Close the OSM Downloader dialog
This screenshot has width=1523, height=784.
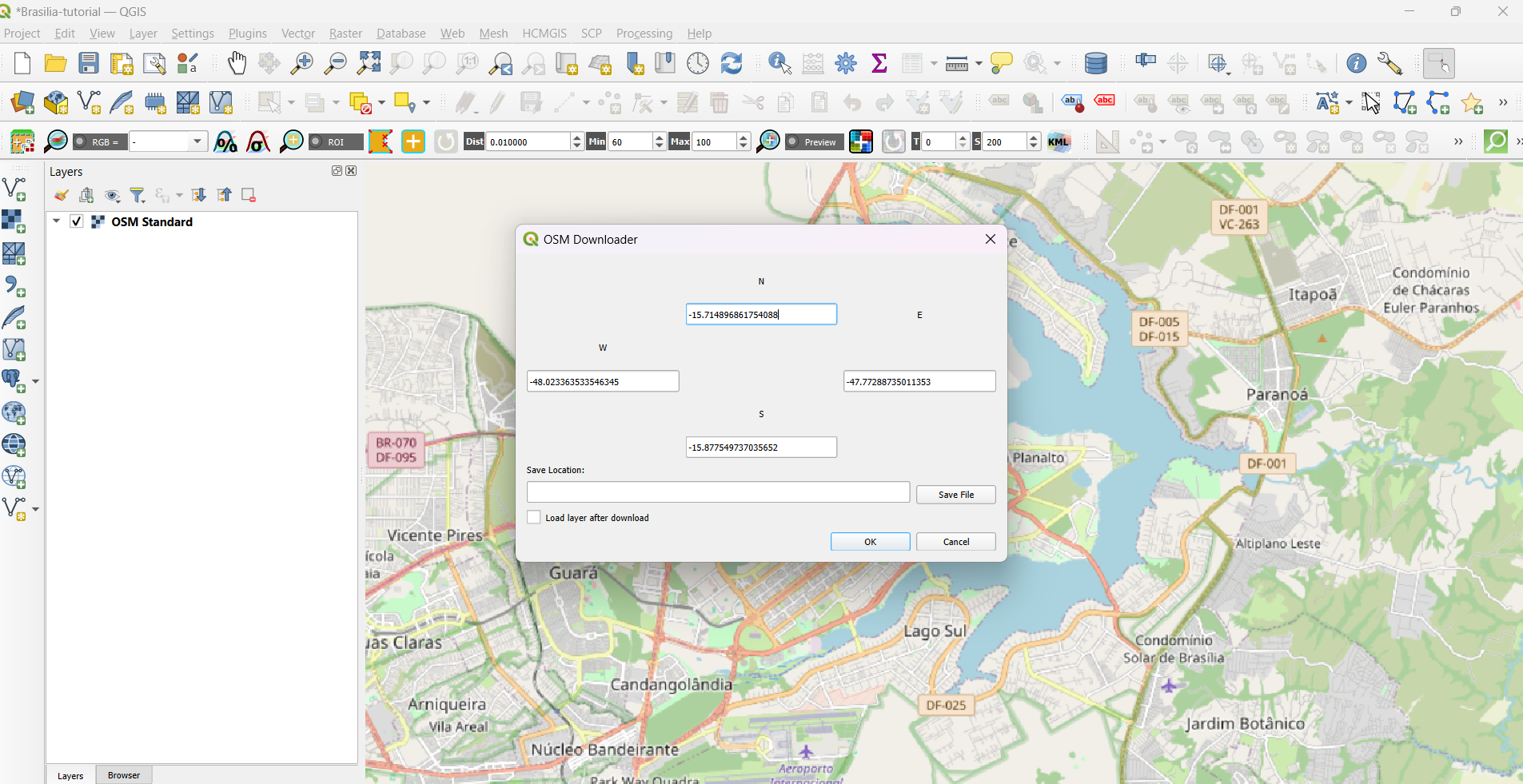[991, 239]
